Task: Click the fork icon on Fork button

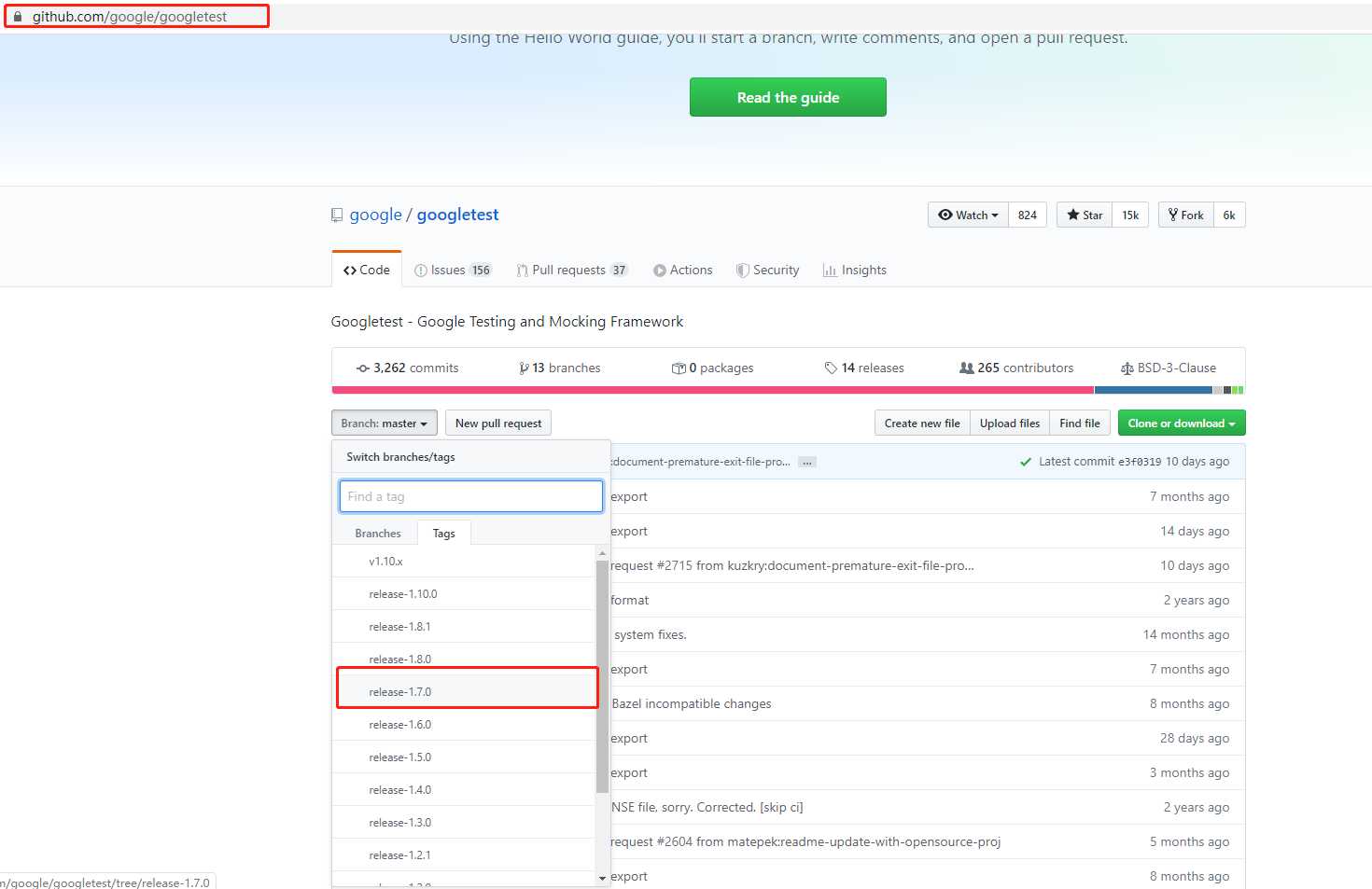Action: click(x=1173, y=215)
